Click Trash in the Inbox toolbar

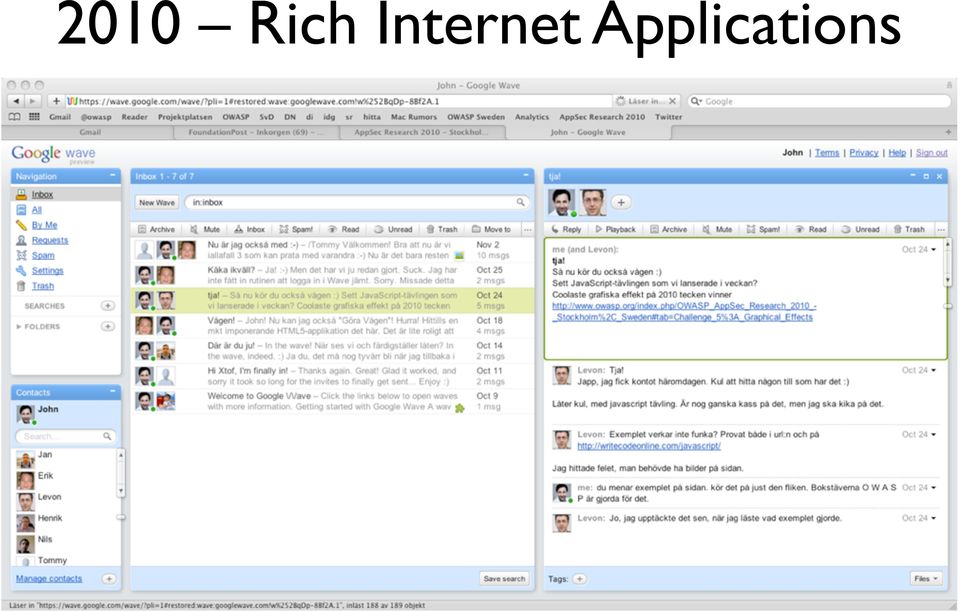[x=442, y=229]
